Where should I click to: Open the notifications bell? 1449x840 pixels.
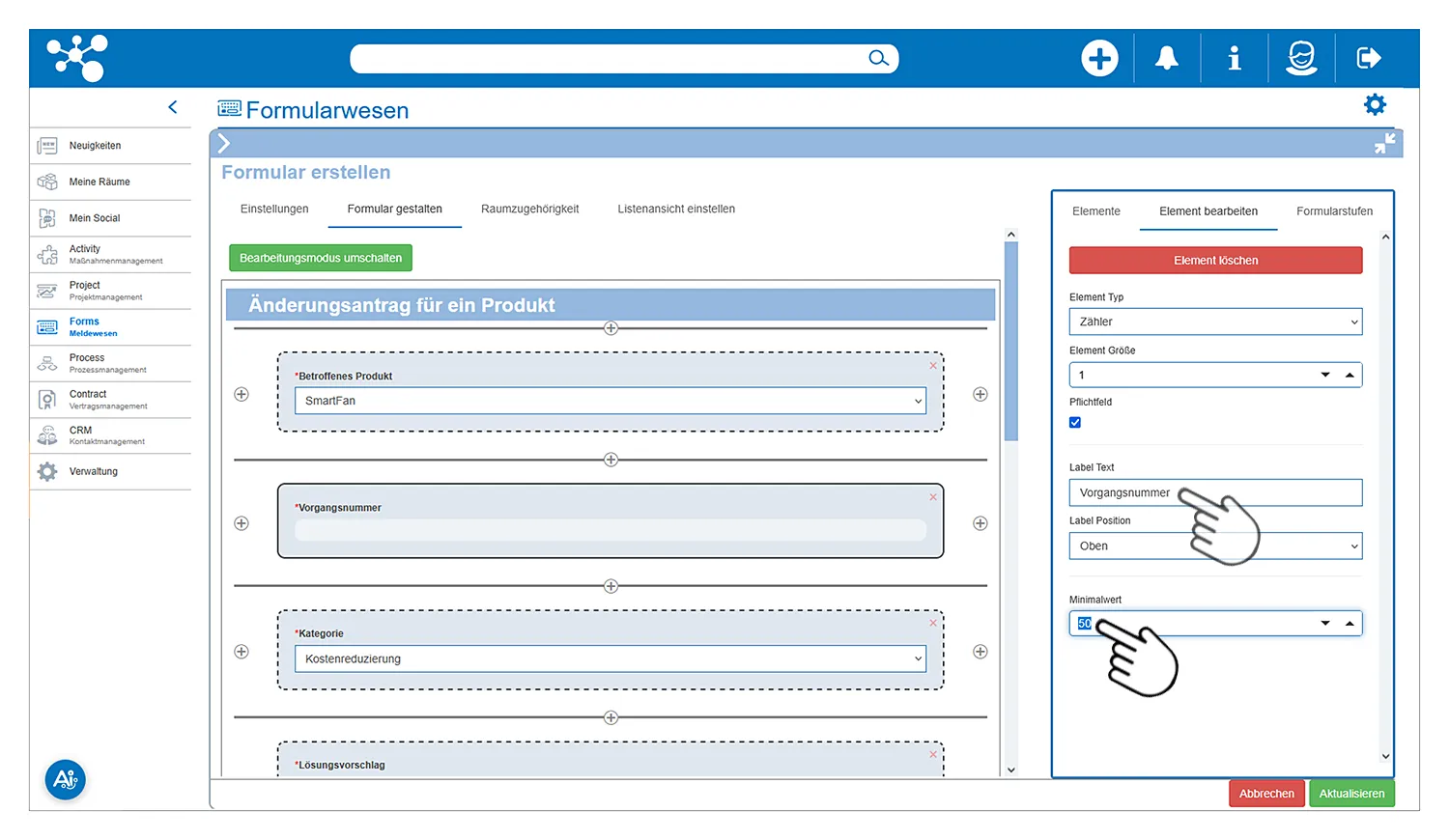pyautogui.click(x=1167, y=58)
